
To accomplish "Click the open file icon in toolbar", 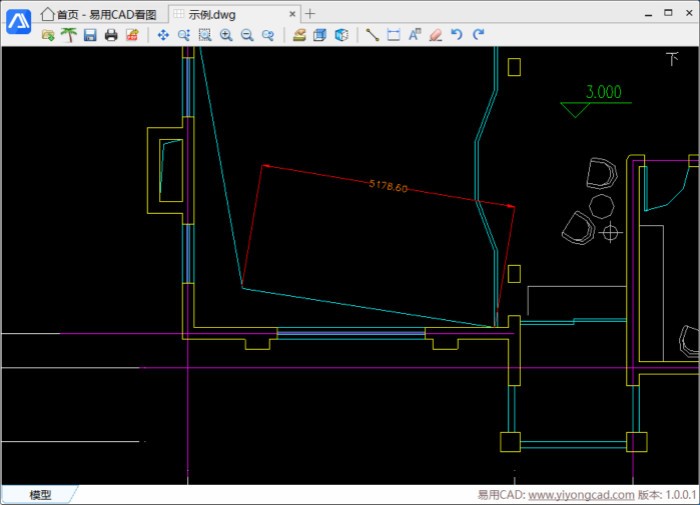I will pos(47,35).
